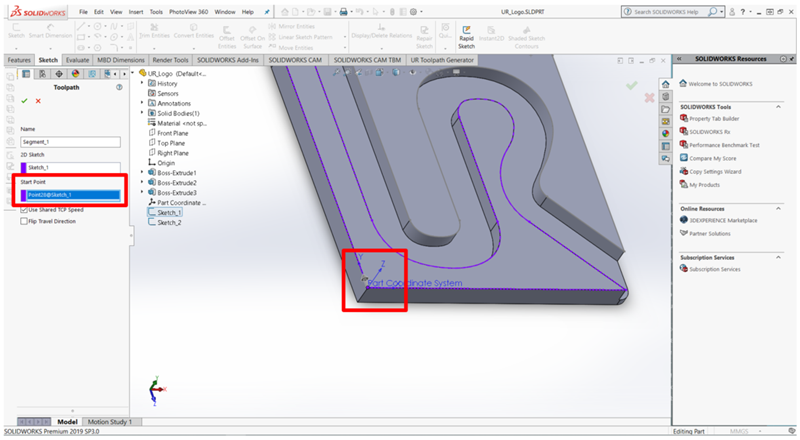Open the 3DEXPERIENCE Marketplace link
Image resolution: width=800 pixels, height=440 pixels.
point(722,220)
